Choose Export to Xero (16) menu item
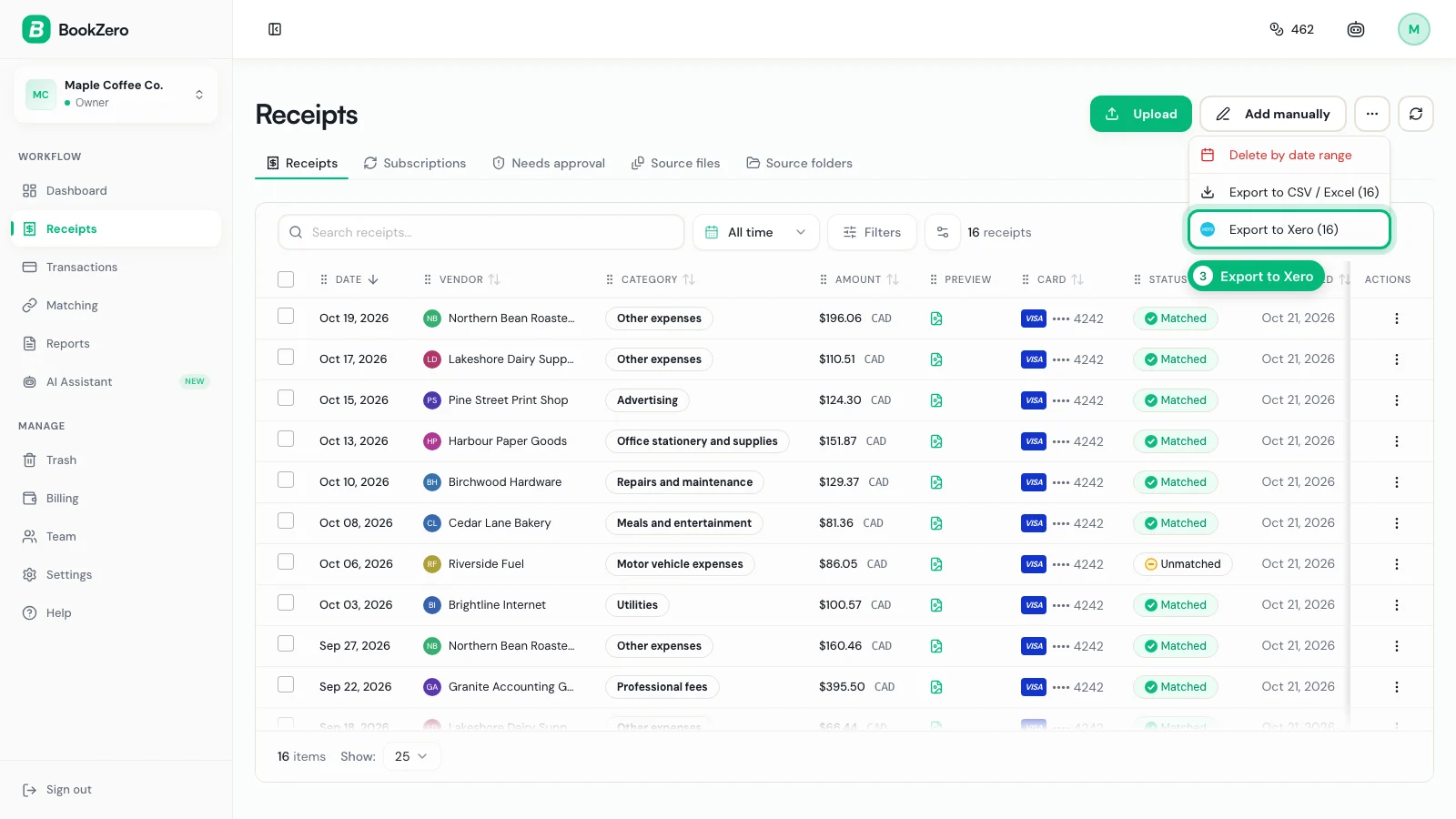This screenshot has height=819, width=1456. 1289,229
